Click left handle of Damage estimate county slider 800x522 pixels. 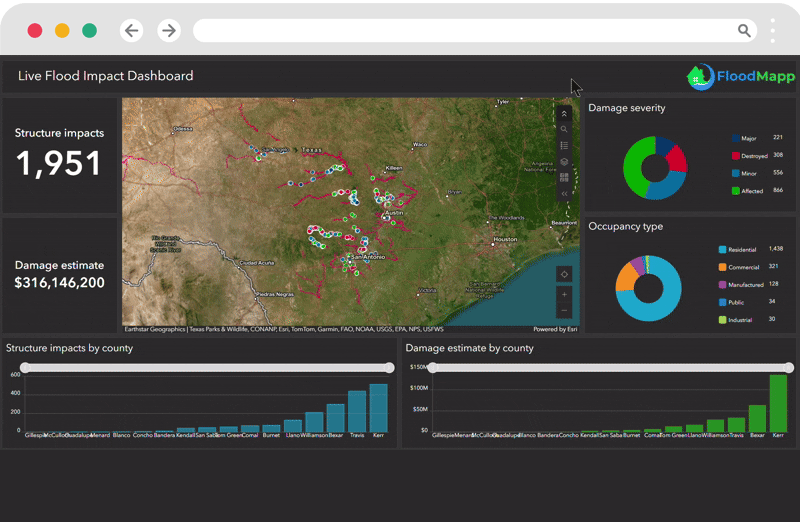pyautogui.click(x=433, y=367)
